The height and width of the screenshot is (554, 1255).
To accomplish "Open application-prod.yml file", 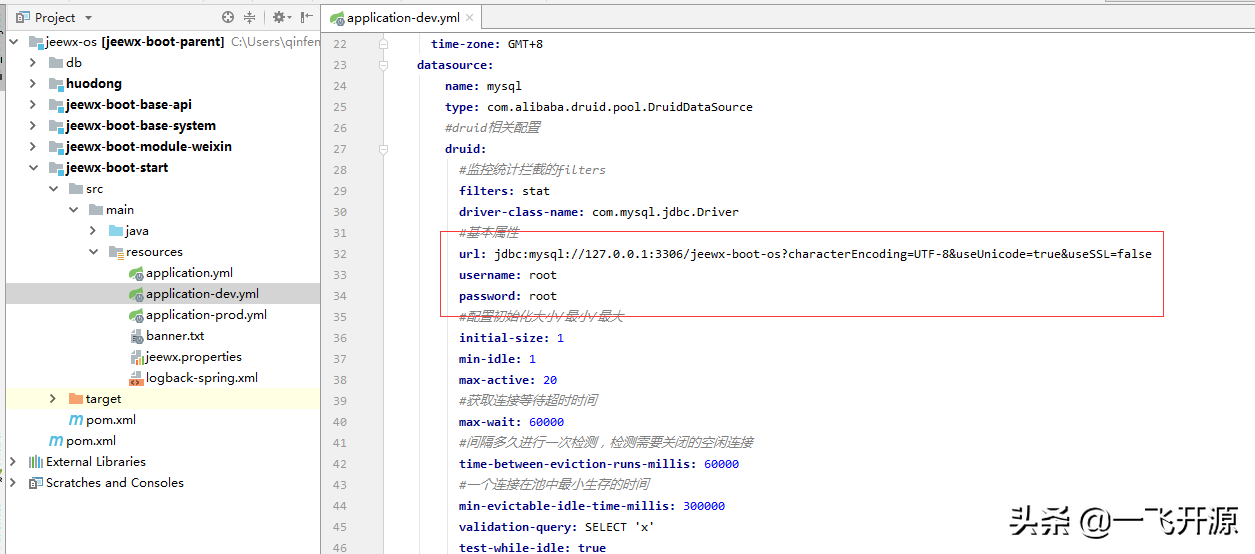I will (x=206, y=315).
